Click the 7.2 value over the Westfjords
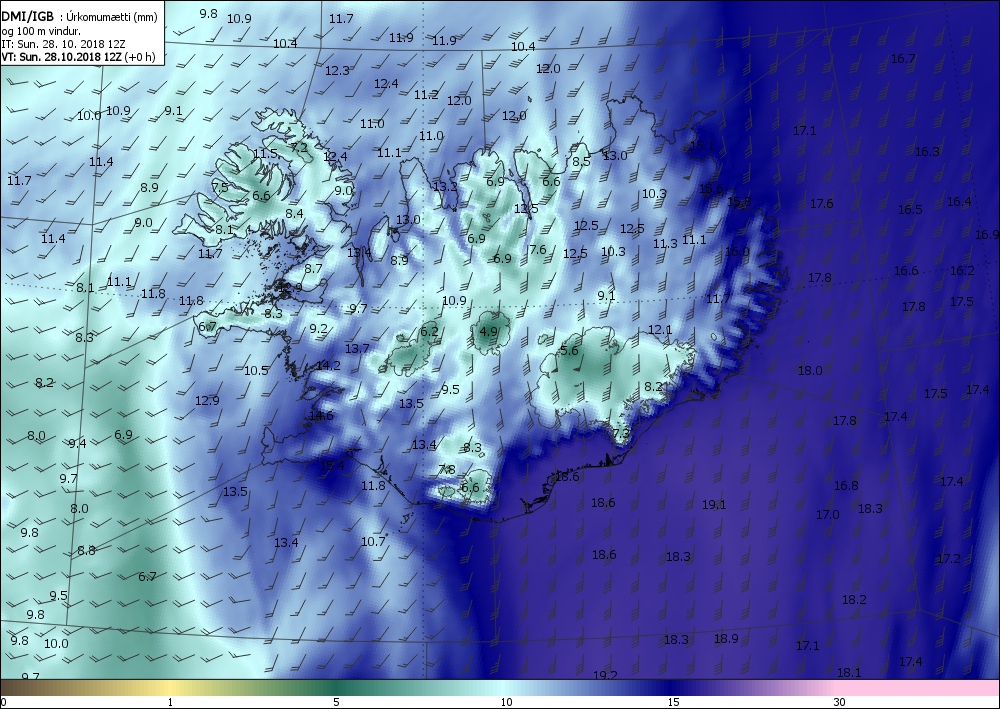This screenshot has height=709, width=1000. pyautogui.click(x=298, y=148)
